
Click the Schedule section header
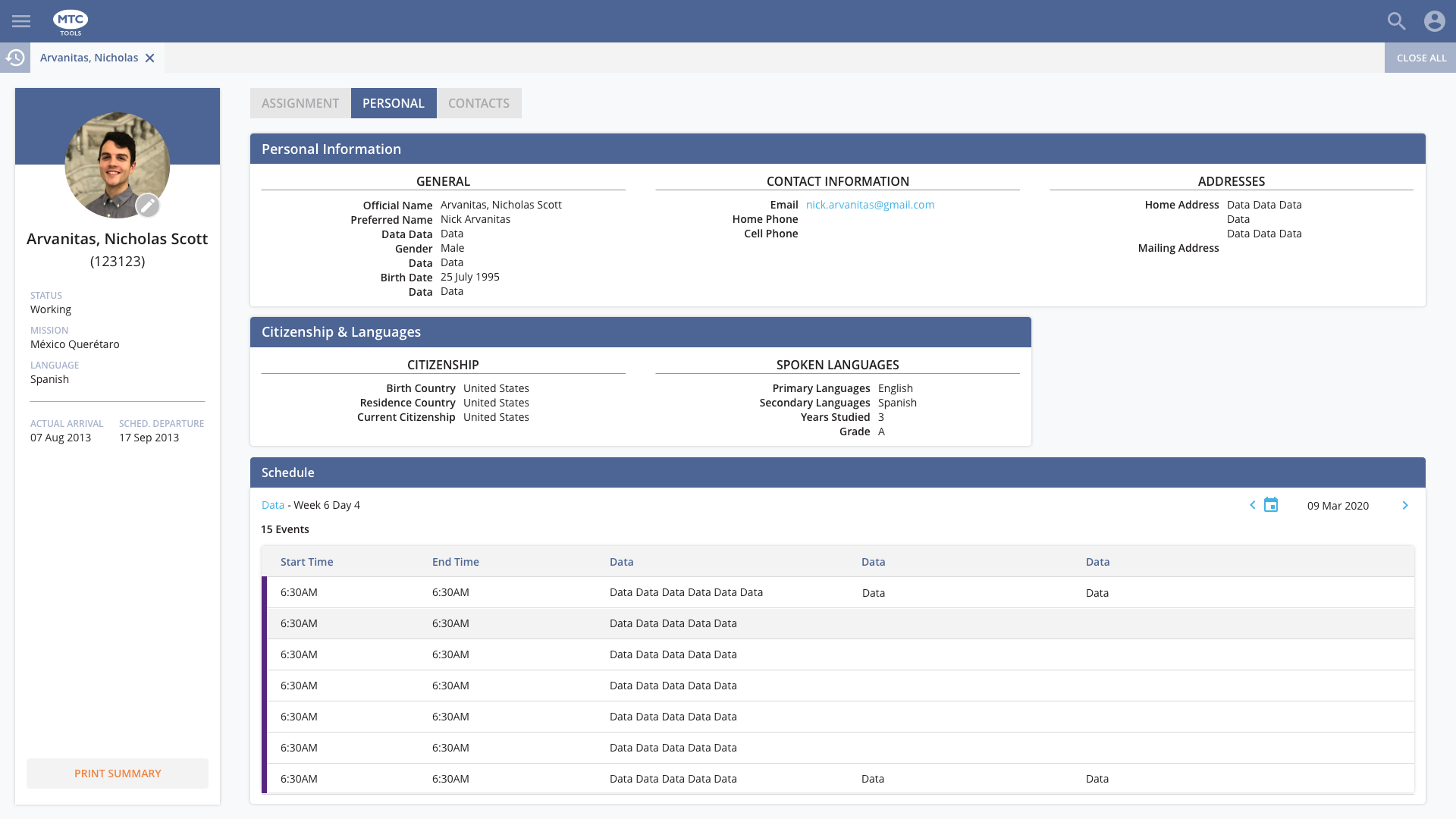[838, 472]
